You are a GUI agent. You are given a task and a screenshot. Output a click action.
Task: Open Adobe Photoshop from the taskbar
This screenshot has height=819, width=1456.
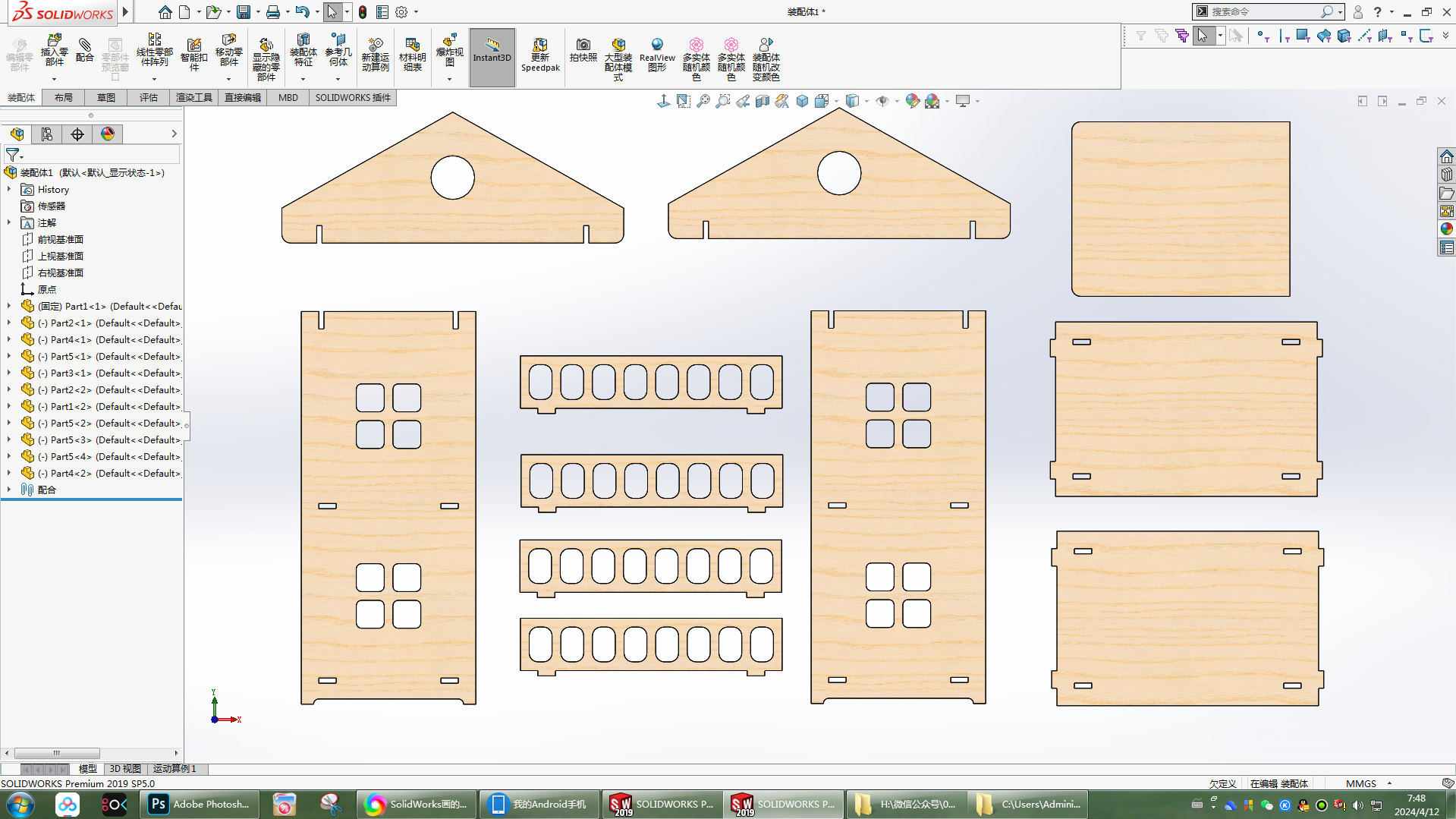(200, 805)
